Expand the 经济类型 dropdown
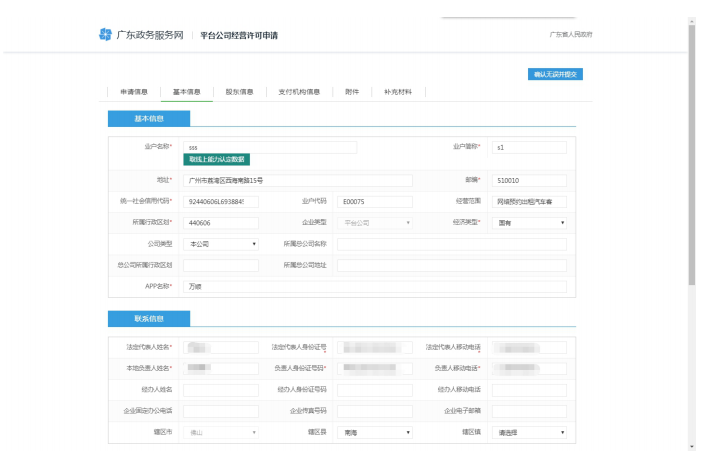The image size is (709, 457). click(x=528, y=222)
